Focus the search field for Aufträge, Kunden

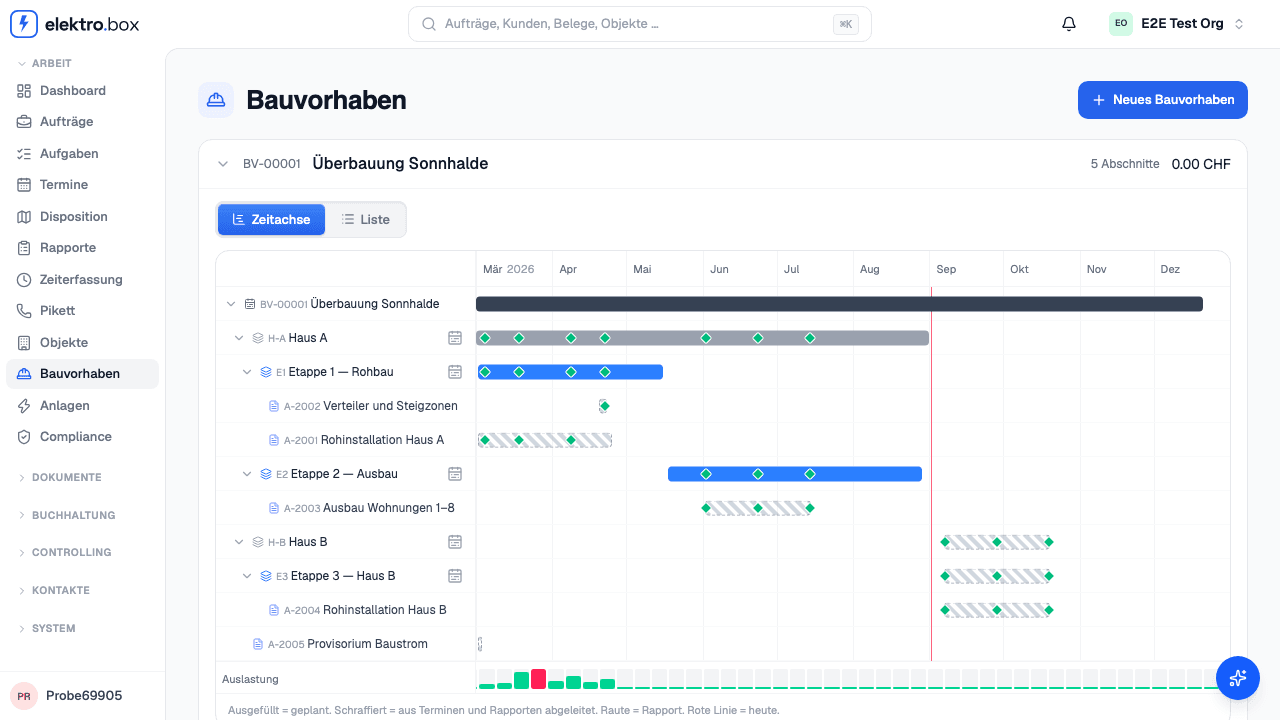(640, 24)
